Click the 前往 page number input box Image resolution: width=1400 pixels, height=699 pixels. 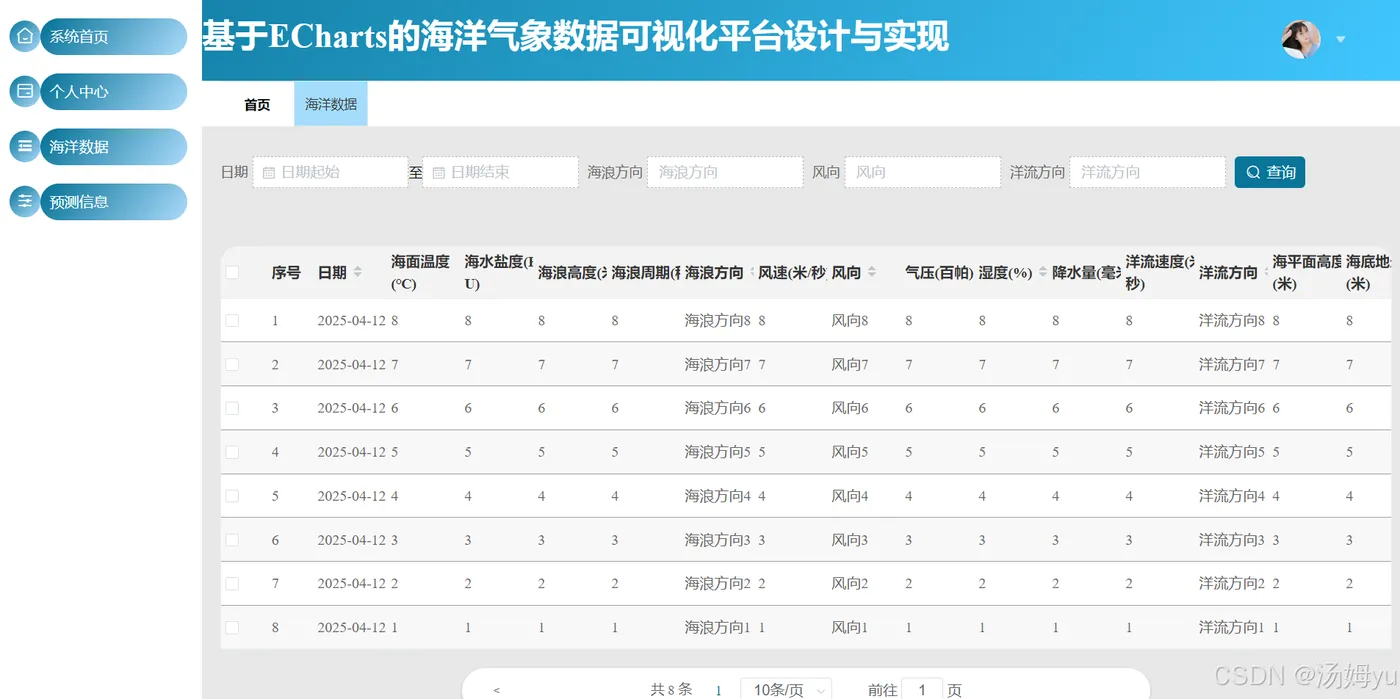point(922,689)
